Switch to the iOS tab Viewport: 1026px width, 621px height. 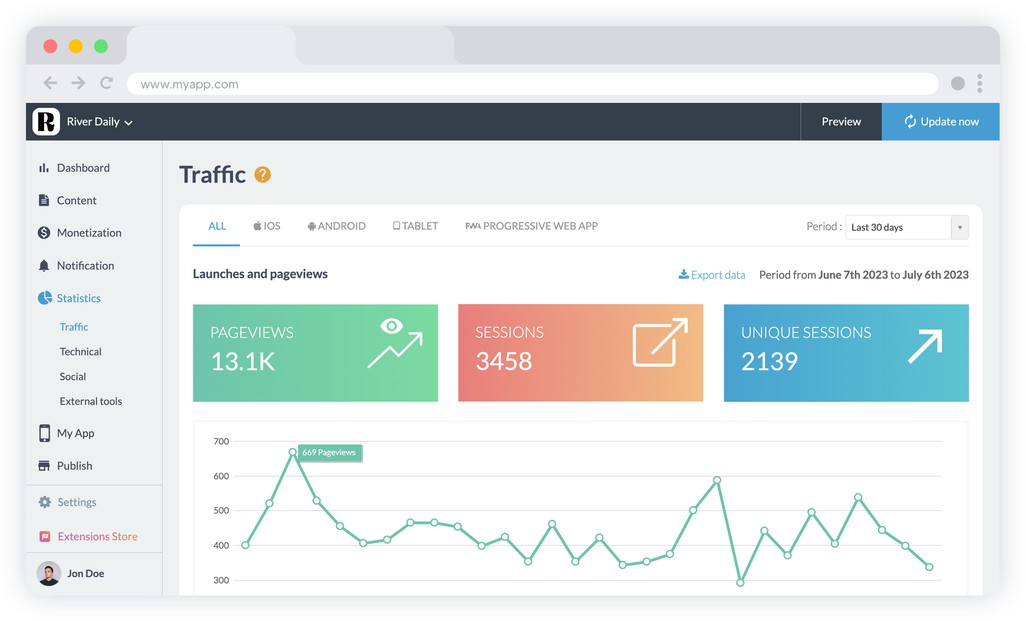267,226
